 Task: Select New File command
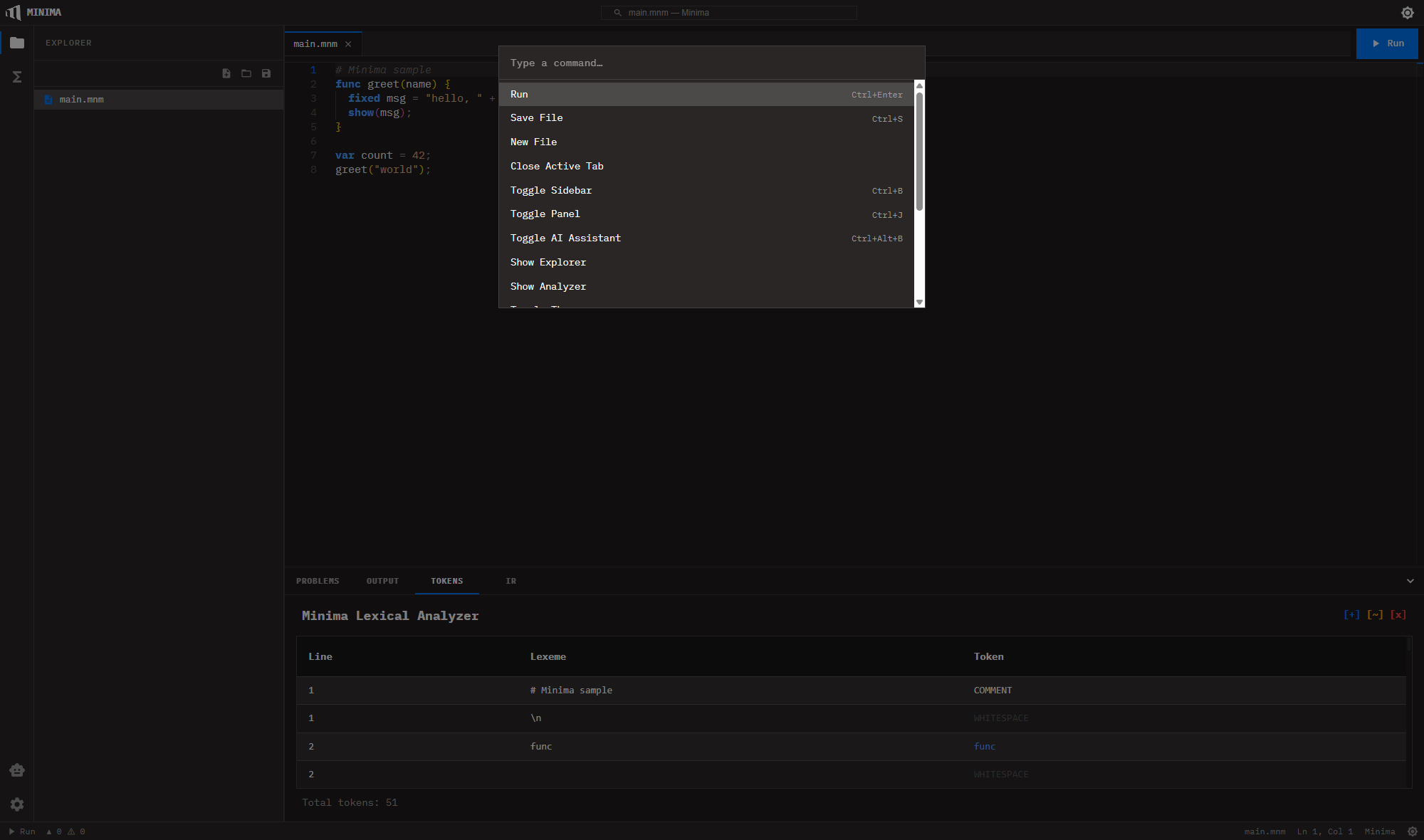706,142
